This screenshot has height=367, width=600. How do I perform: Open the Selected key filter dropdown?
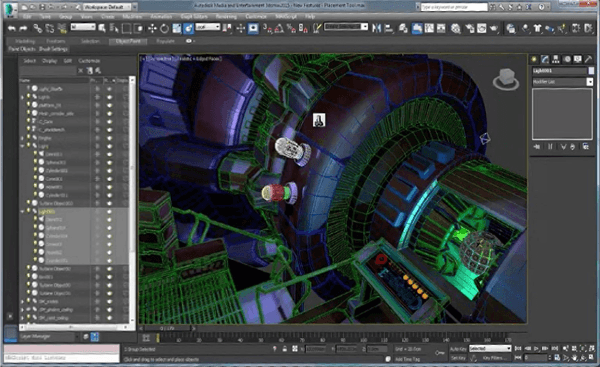(x=490, y=349)
